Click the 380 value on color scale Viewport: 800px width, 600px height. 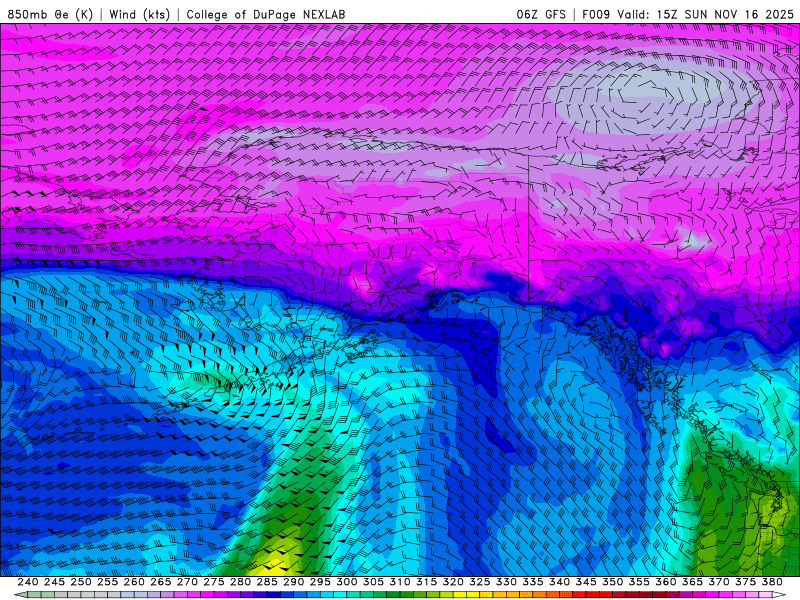coord(772,582)
